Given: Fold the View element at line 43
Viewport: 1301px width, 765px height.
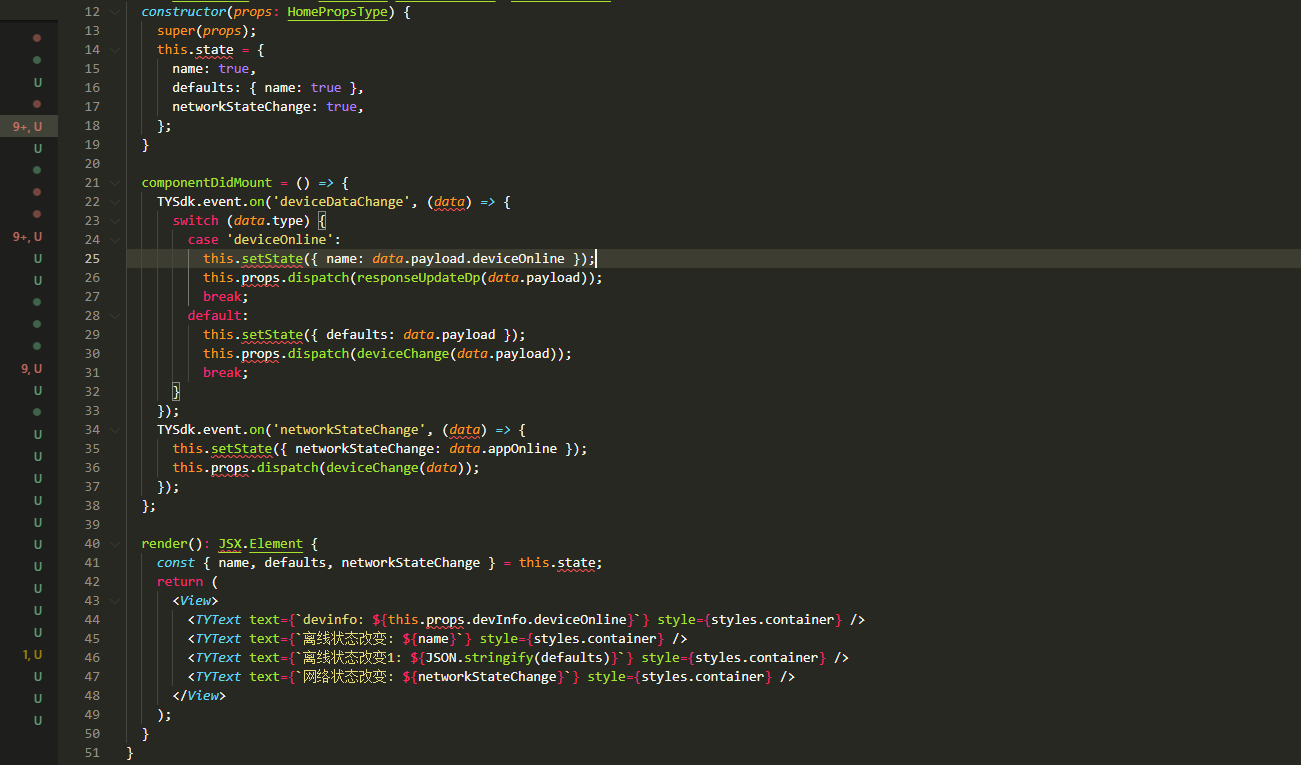Looking at the screenshot, I should 117,601.
